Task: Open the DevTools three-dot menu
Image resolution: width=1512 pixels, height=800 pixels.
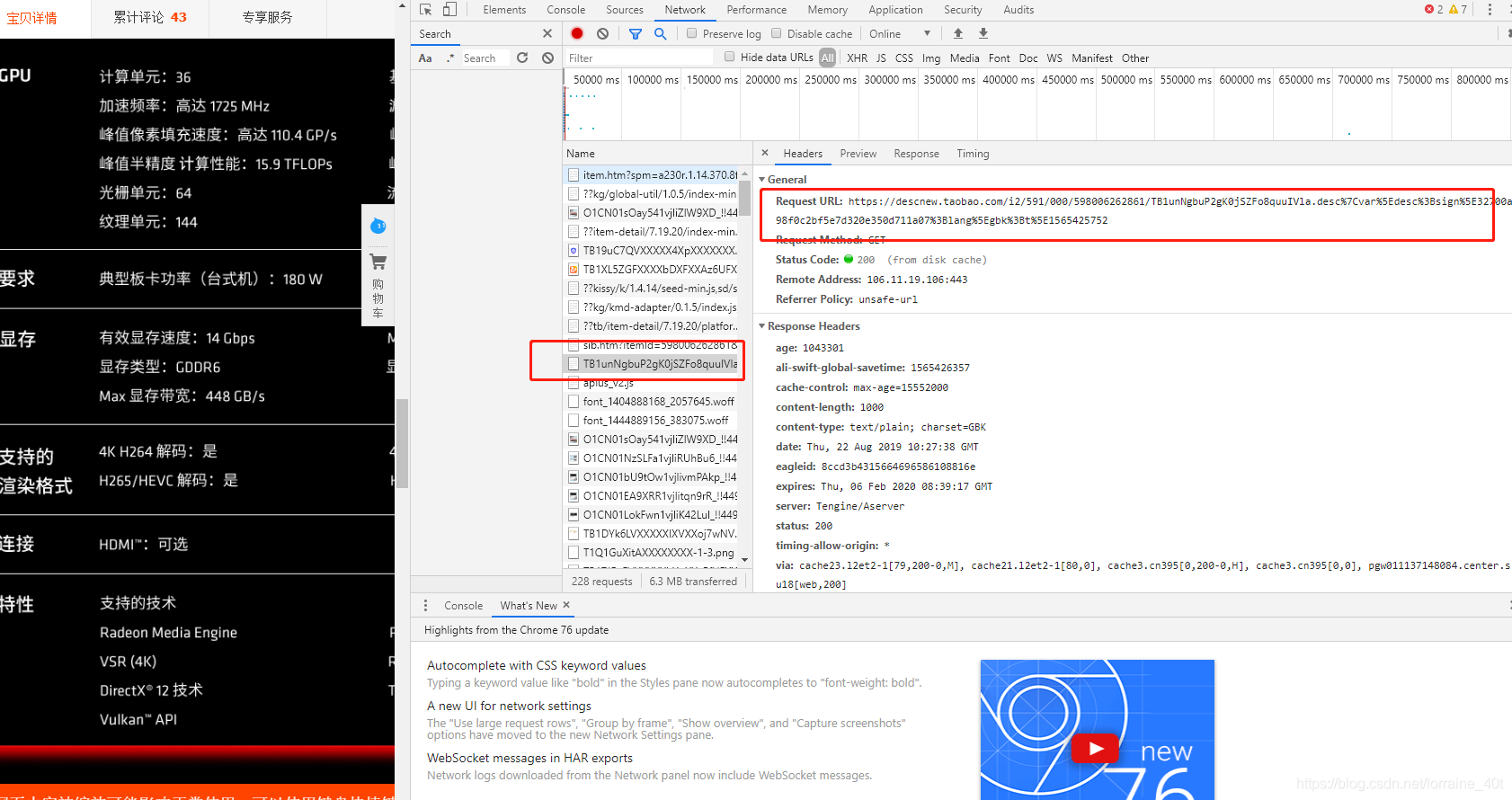Action: pyautogui.click(x=1490, y=9)
